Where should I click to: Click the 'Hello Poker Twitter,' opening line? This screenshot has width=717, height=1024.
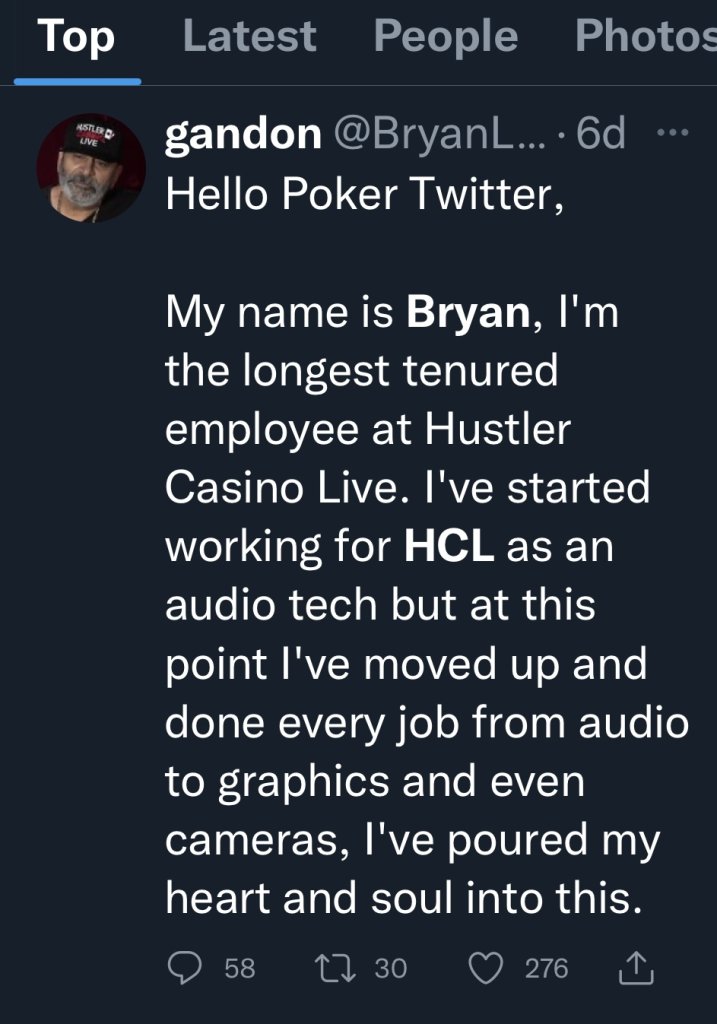click(x=365, y=194)
